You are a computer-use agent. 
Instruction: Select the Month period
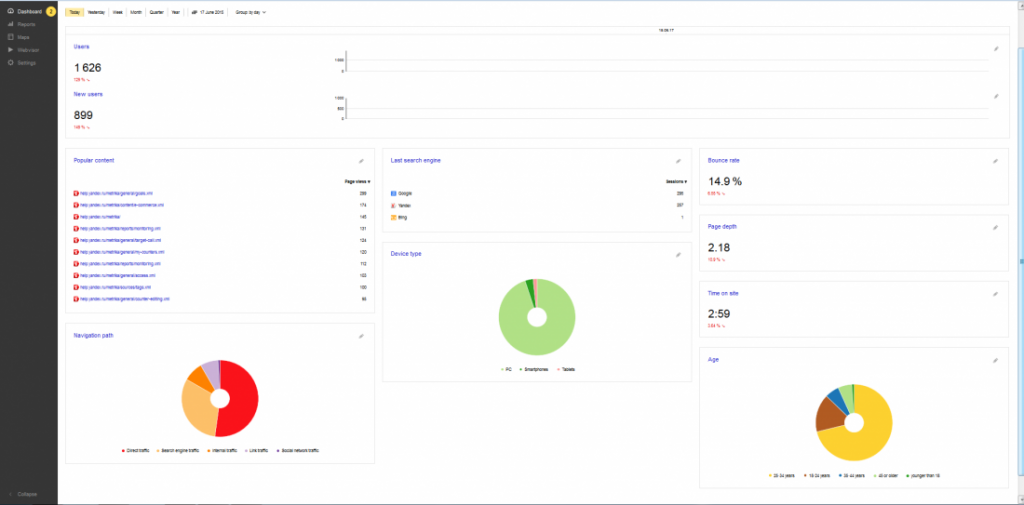pyautogui.click(x=136, y=12)
